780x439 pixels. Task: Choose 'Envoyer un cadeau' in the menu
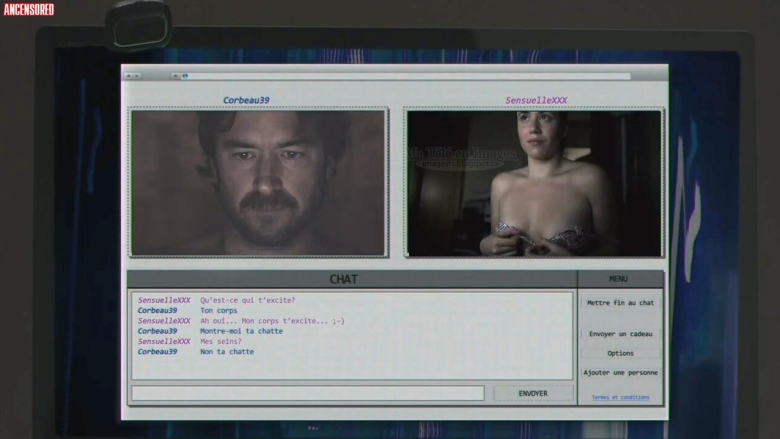point(620,334)
